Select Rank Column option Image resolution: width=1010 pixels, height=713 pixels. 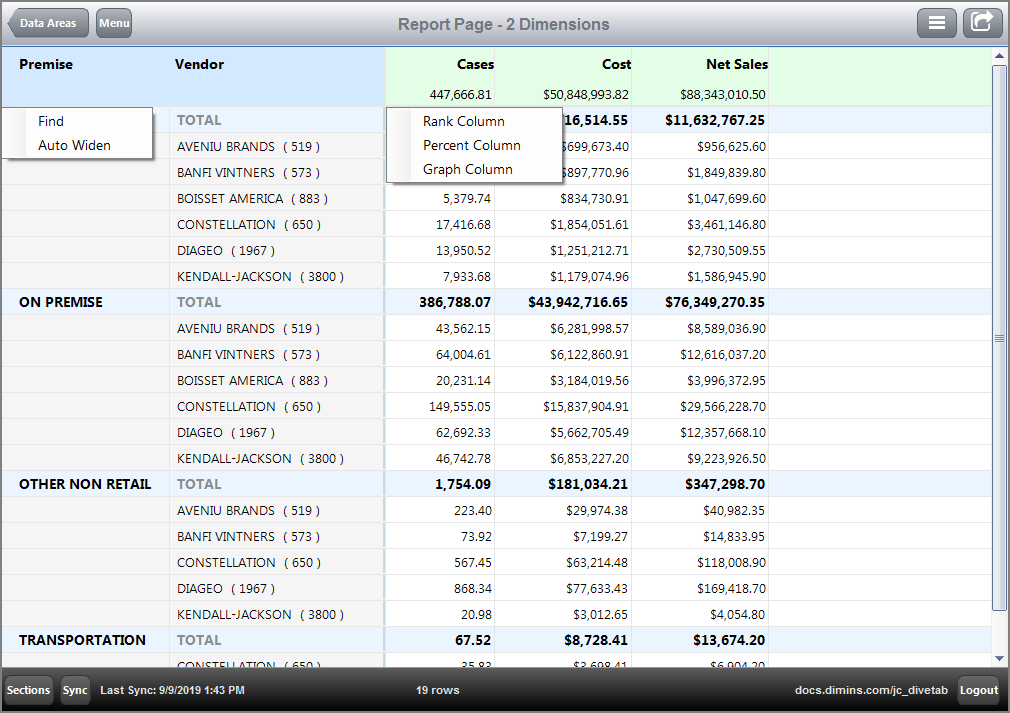(463, 121)
